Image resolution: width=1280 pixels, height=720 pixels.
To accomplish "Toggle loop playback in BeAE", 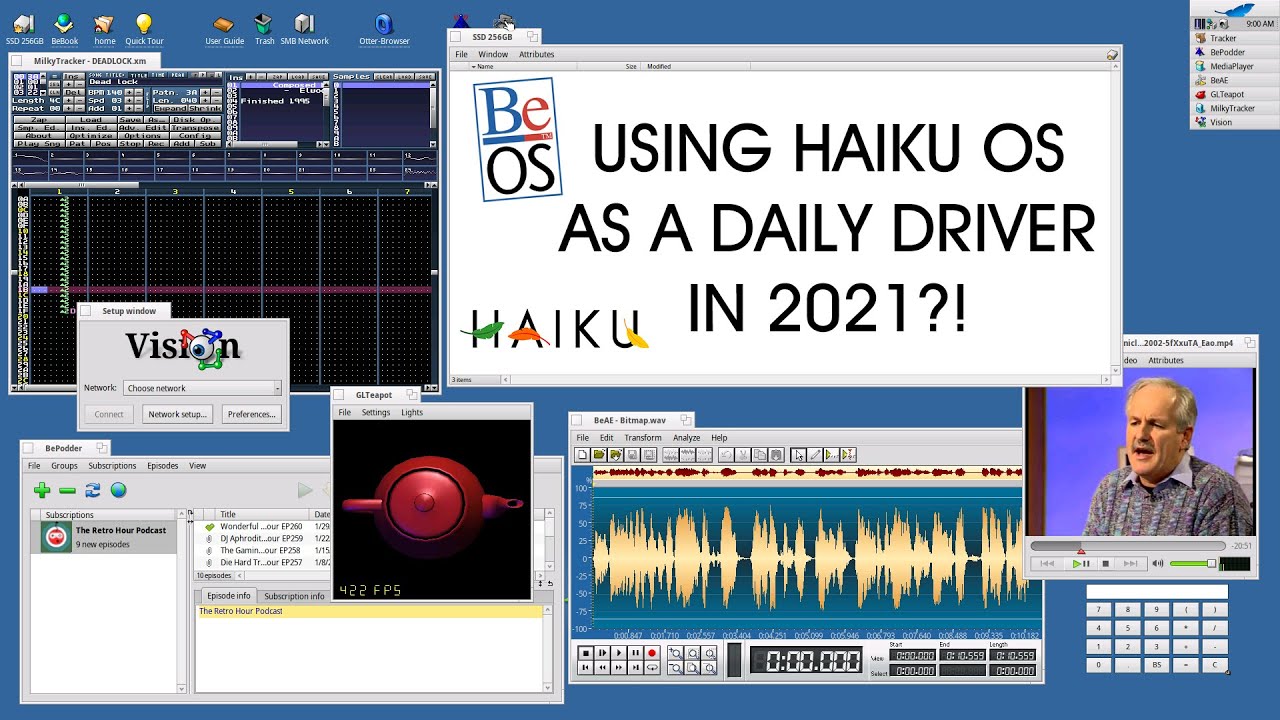I will tap(652, 668).
